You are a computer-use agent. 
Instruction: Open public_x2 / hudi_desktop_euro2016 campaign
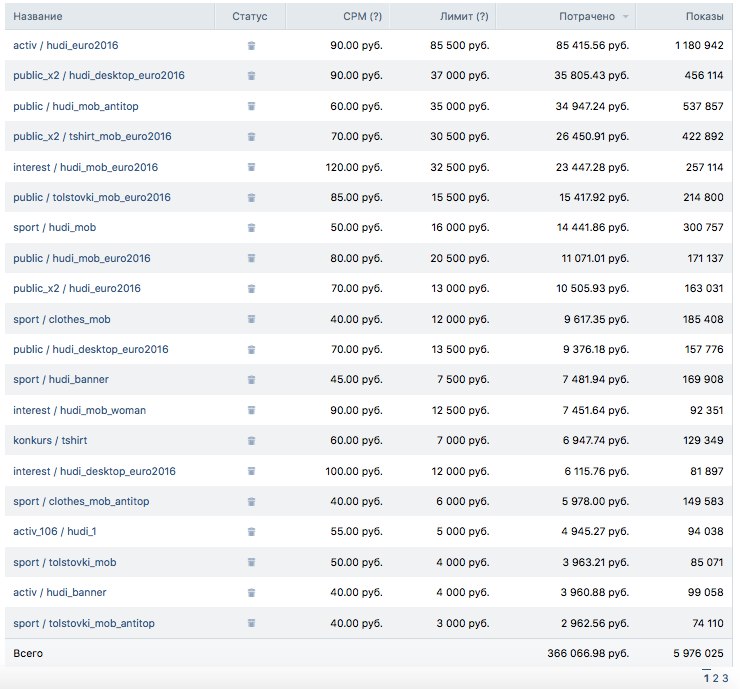(x=99, y=76)
